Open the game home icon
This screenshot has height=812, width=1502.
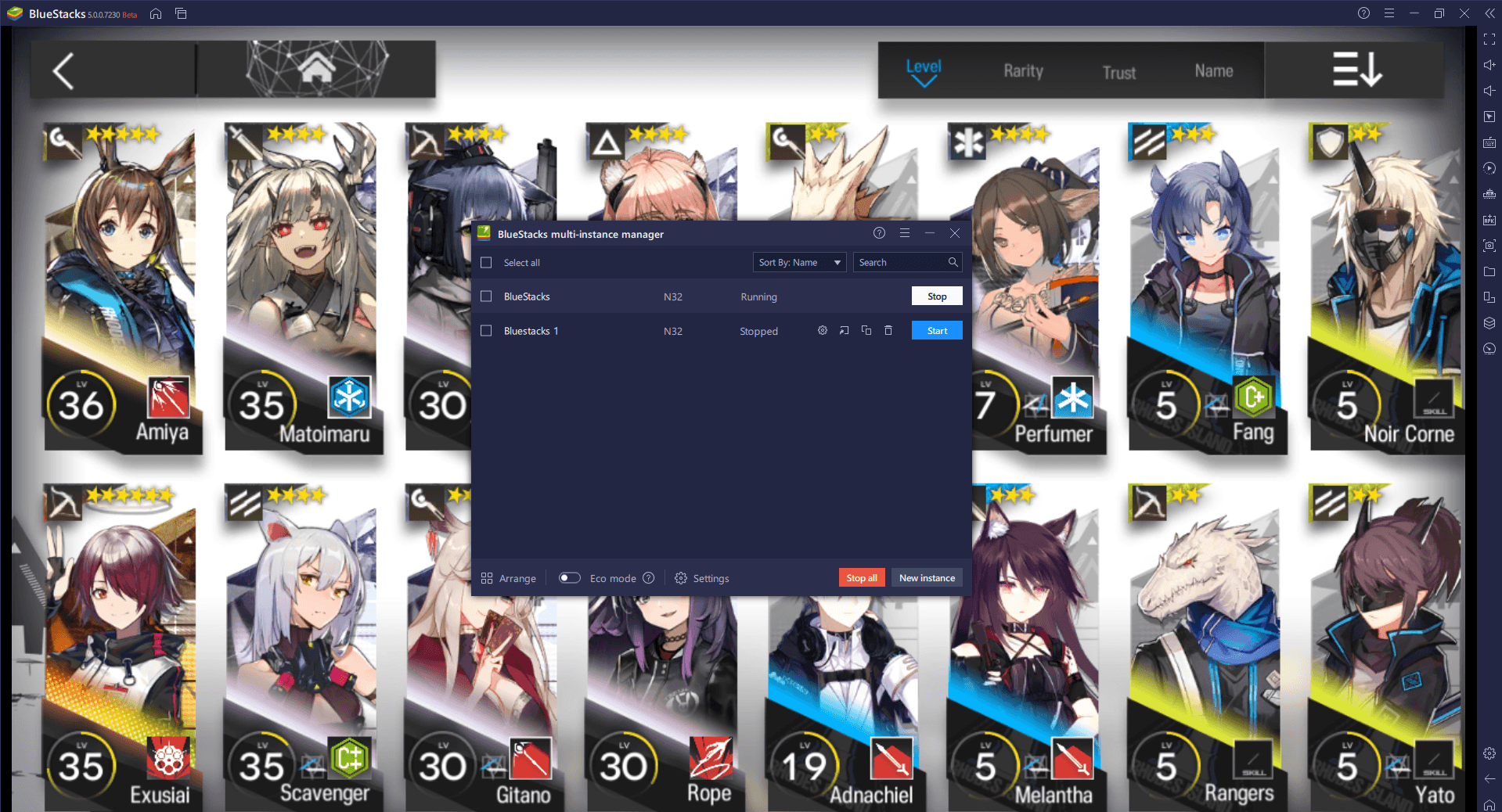tap(316, 69)
